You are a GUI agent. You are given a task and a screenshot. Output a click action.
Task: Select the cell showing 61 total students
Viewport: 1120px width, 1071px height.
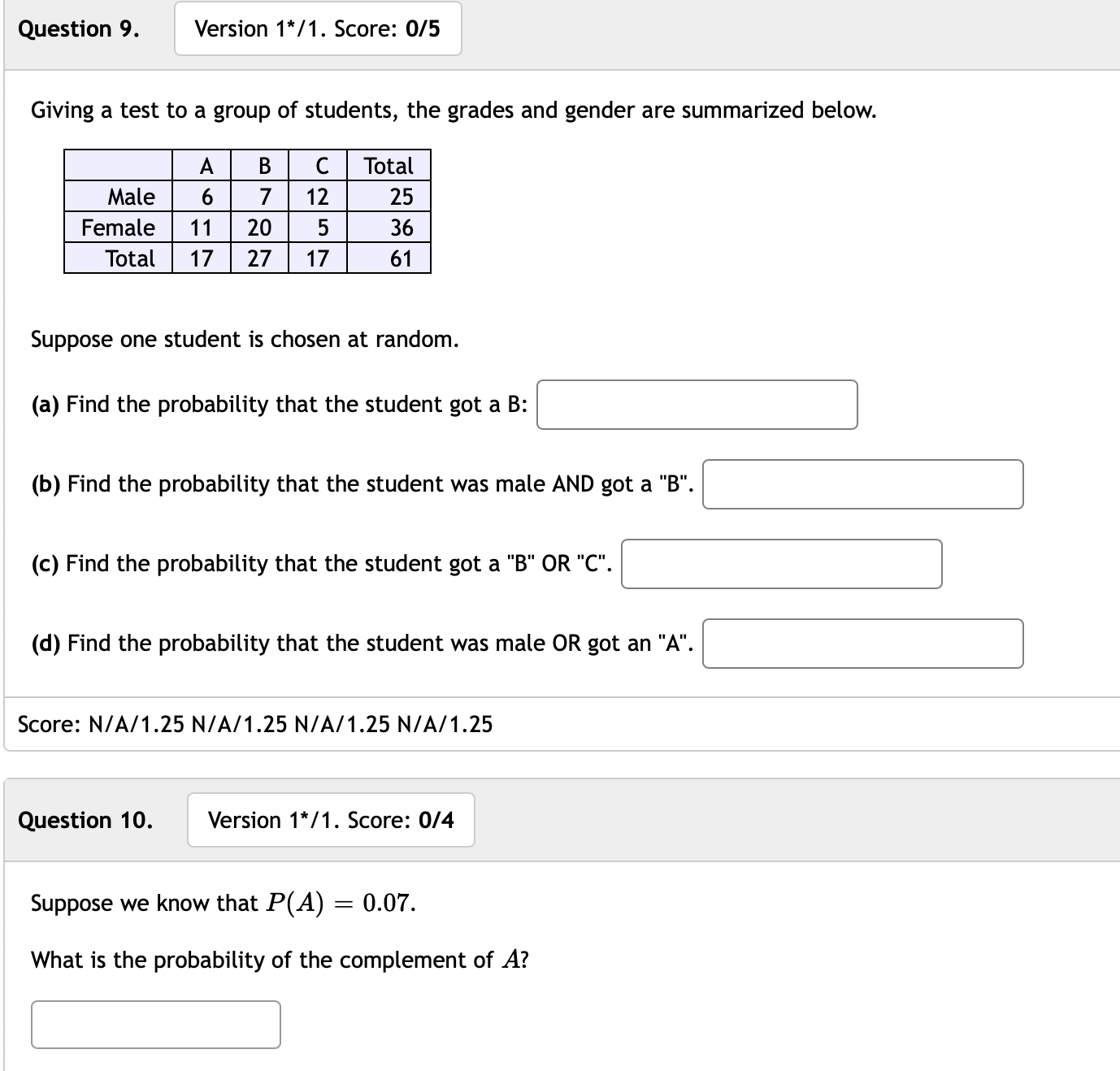click(401, 258)
